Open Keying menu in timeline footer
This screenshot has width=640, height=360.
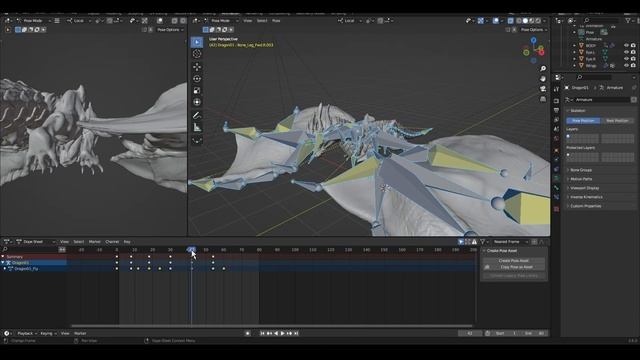tap(48, 333)
